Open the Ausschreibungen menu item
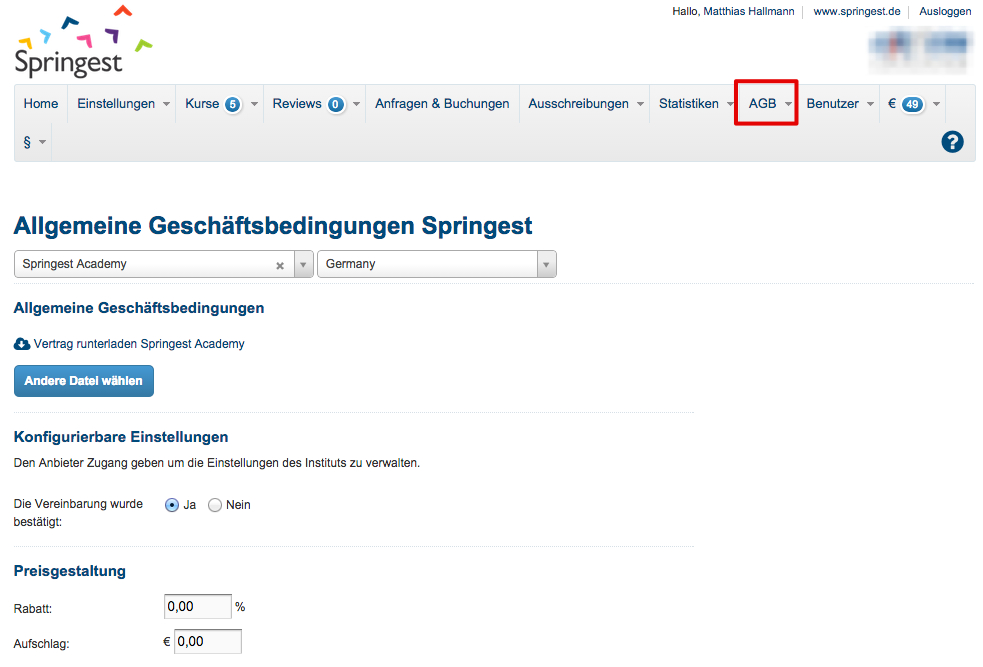The image size is (983, 667). point(578,103)
